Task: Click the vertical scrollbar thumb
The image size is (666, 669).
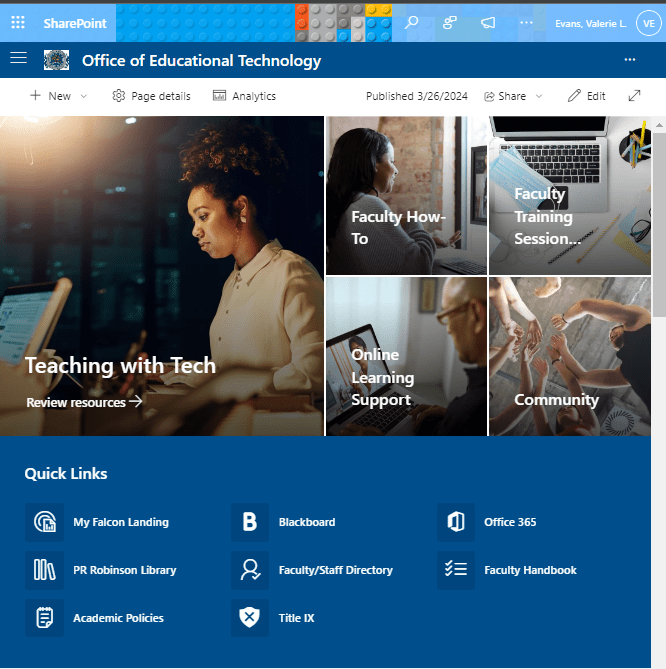Action: pos(659,224)
